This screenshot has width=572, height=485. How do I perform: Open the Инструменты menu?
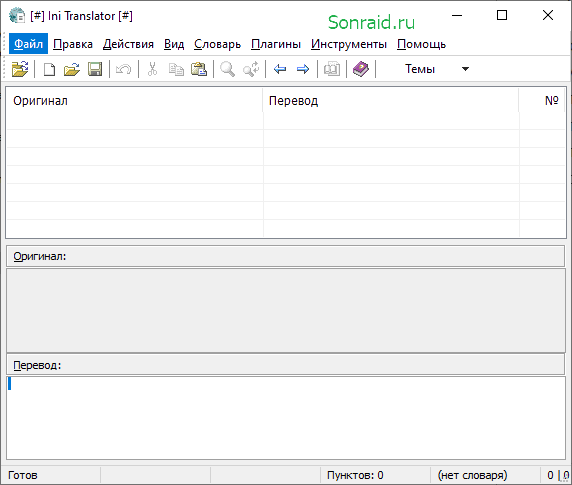pos(349,44)
